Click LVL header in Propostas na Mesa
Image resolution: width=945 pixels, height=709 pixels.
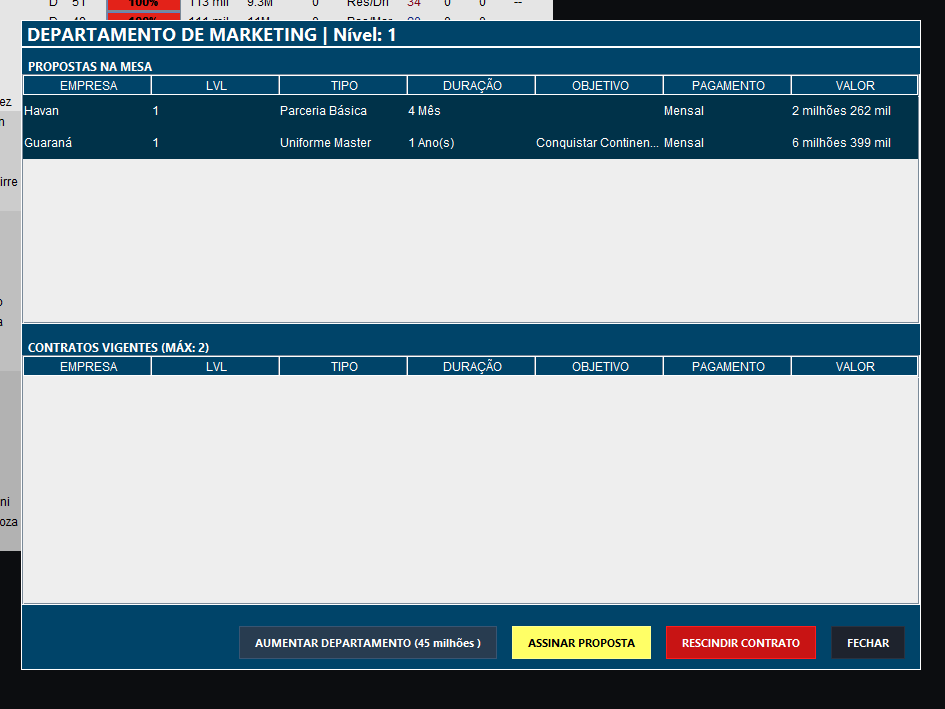216,86
